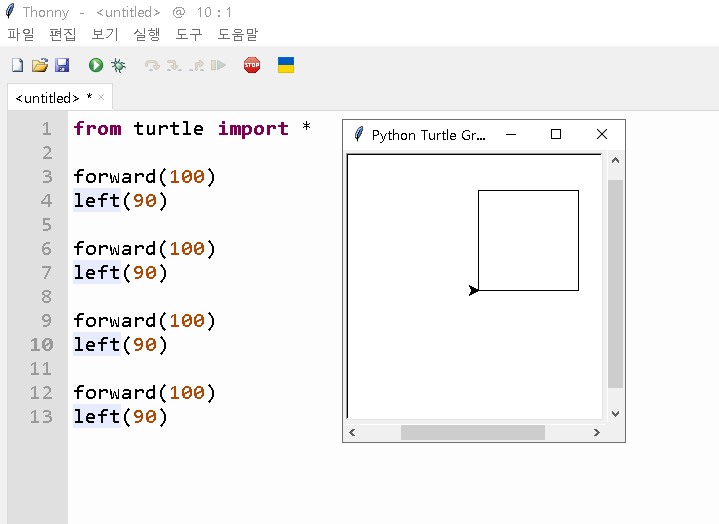The image size is (719, 524).
Task: Click the 'from turtle import *' code line
Action: tap(192, 128)
